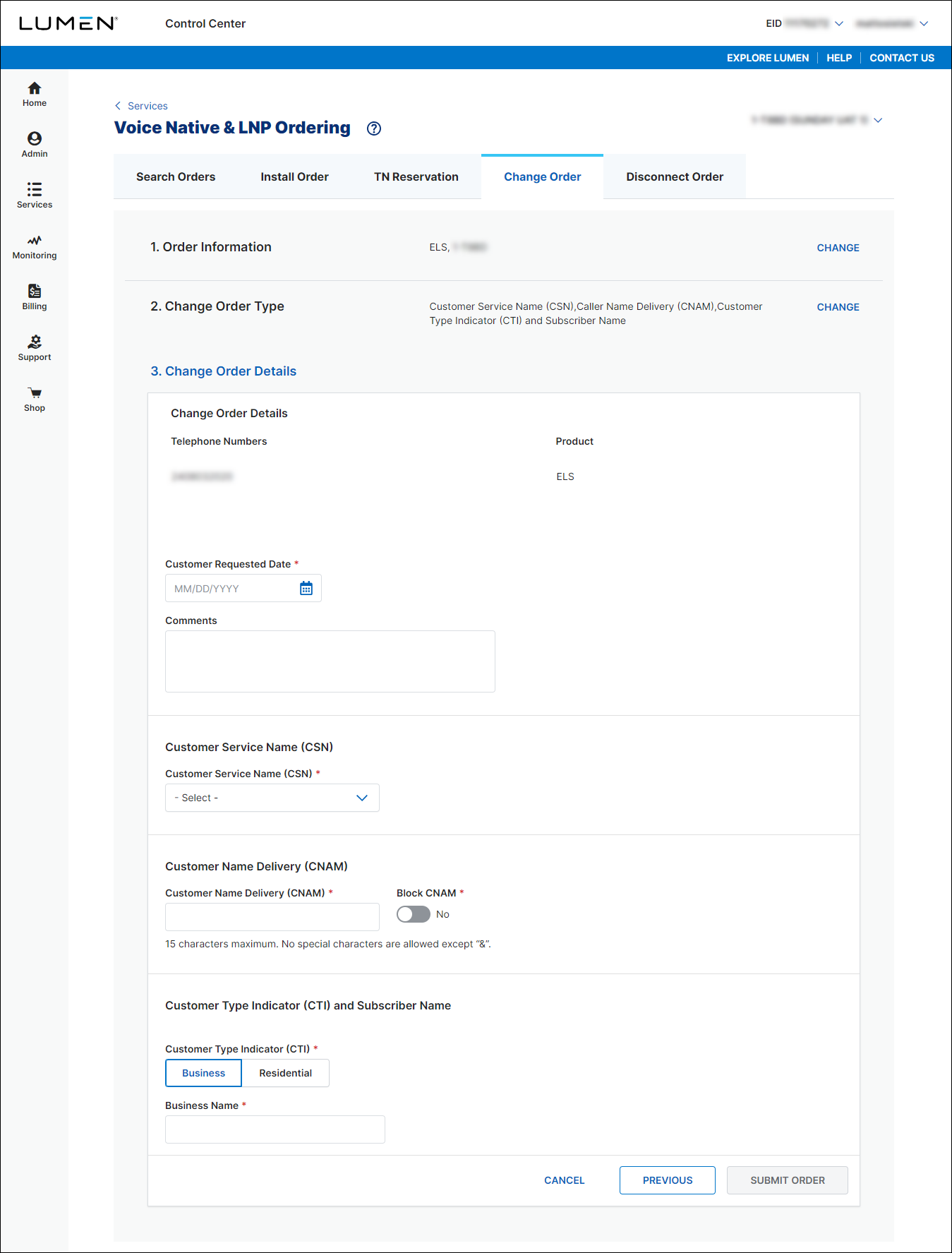The height and width of the screenshot is (1253, 952).
Task: Click the PREVIOUS button
Action: coord(668,1180)
